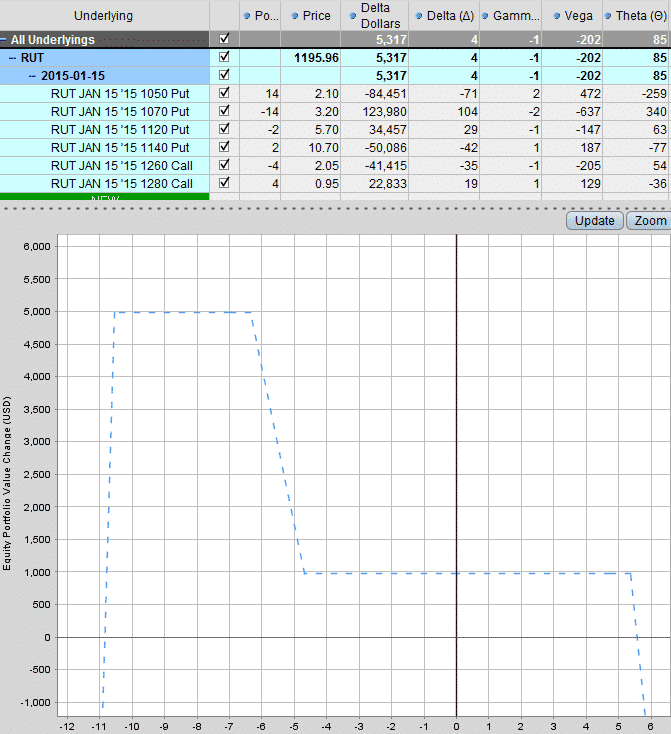
Task: Click price 5.70 of the 1120 Put
Action: (x=310, y=129)
